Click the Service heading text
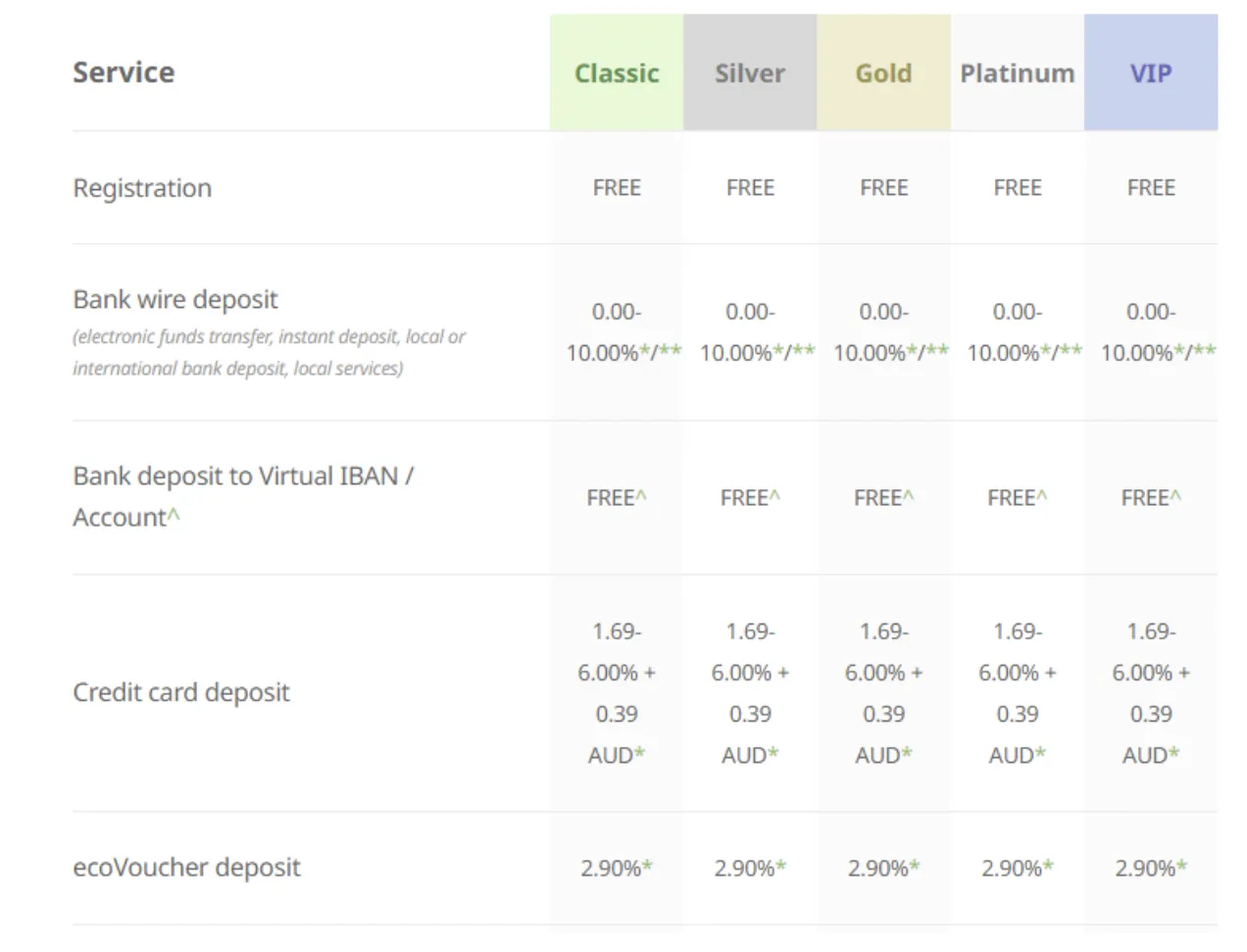 click(124, 73)
